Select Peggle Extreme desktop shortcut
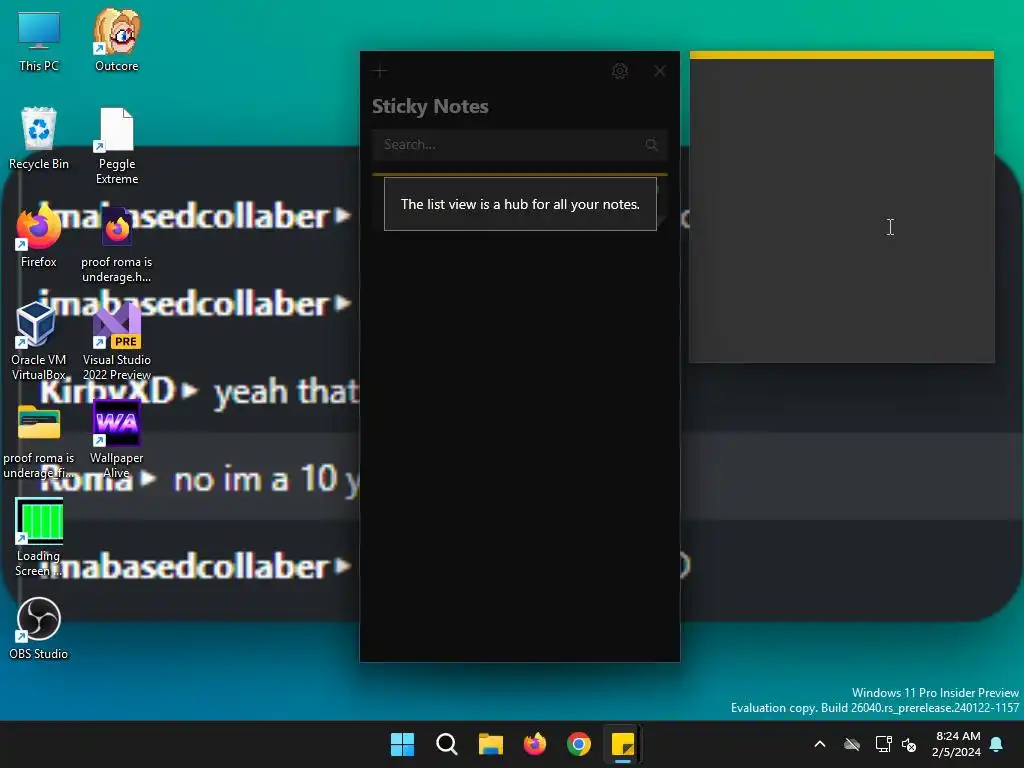Image resolution: width=1024 pixels, height=768 pixels. point(117,146)
